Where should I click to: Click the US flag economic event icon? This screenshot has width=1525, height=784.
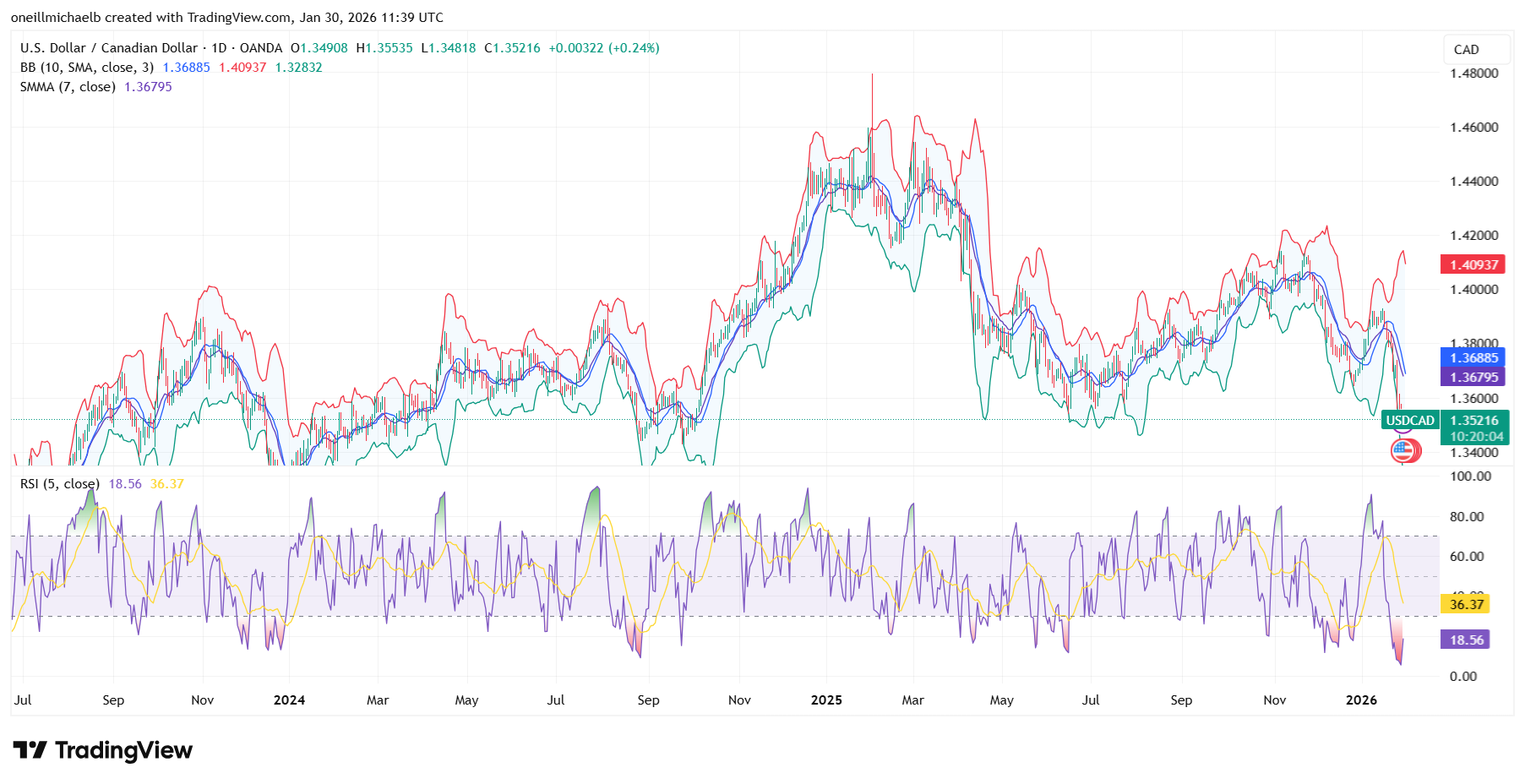point(1404,450)
